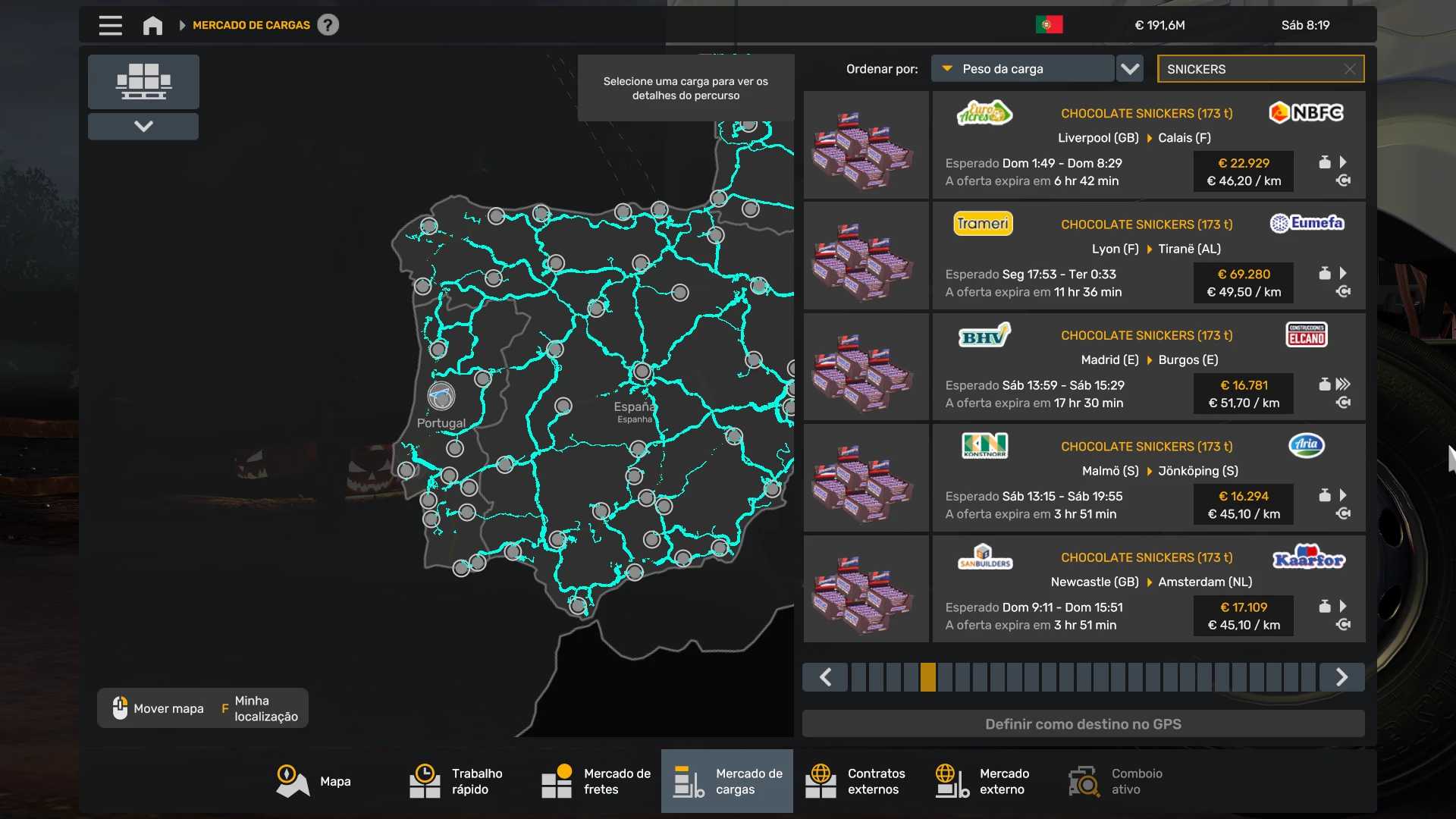
Task: Go to next page of cargo offers
Action: [1341, 677]
